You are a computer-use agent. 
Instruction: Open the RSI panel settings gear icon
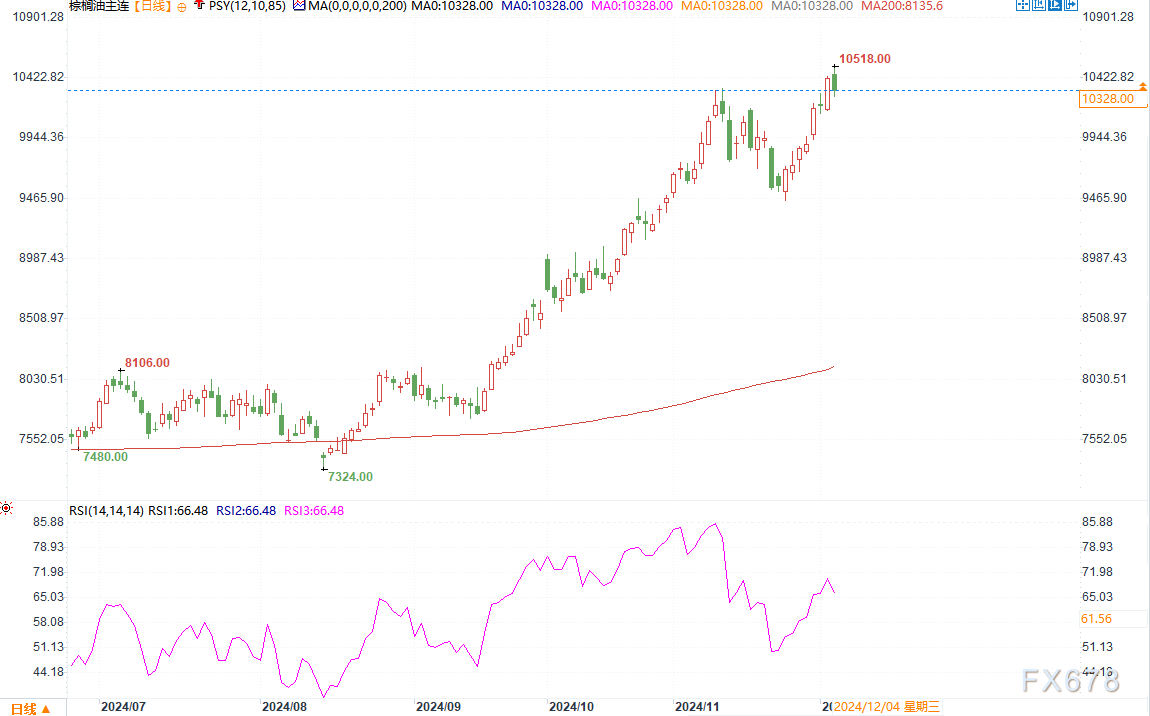8,509
